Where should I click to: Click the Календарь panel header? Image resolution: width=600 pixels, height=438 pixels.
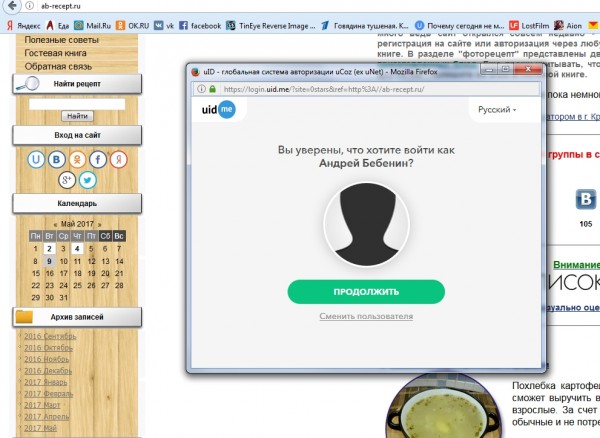77,204
